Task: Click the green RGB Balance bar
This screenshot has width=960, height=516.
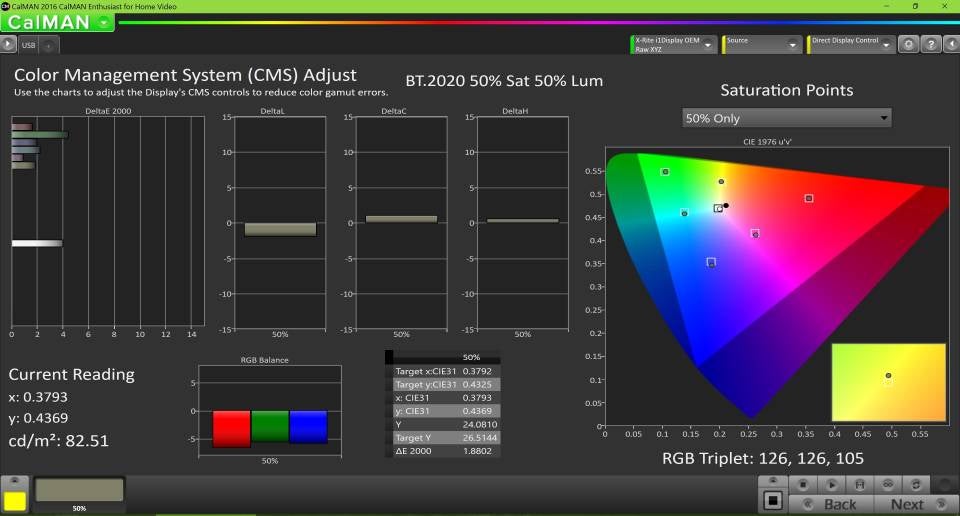Action: point(270,426)
